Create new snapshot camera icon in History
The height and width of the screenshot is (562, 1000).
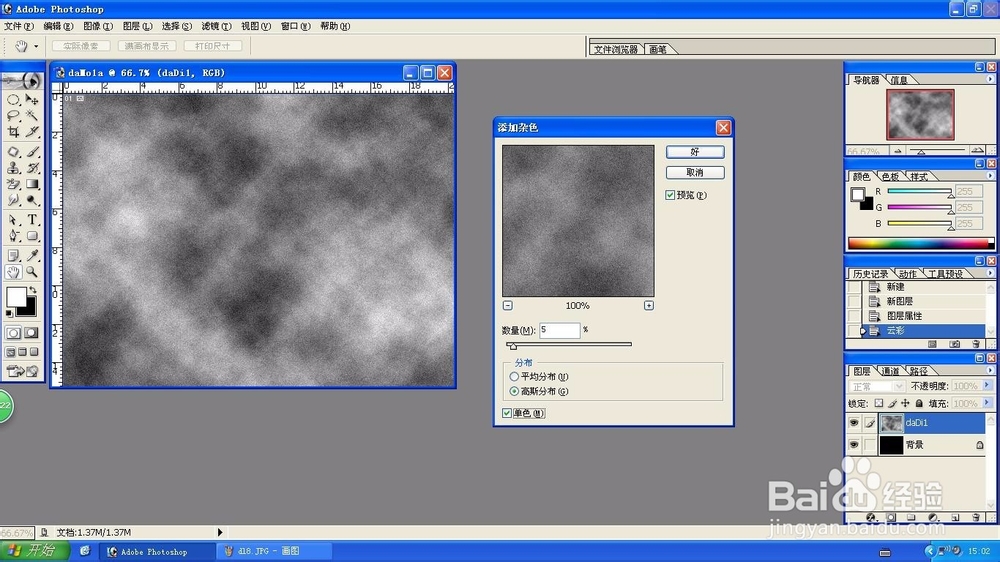coord(955,344)
